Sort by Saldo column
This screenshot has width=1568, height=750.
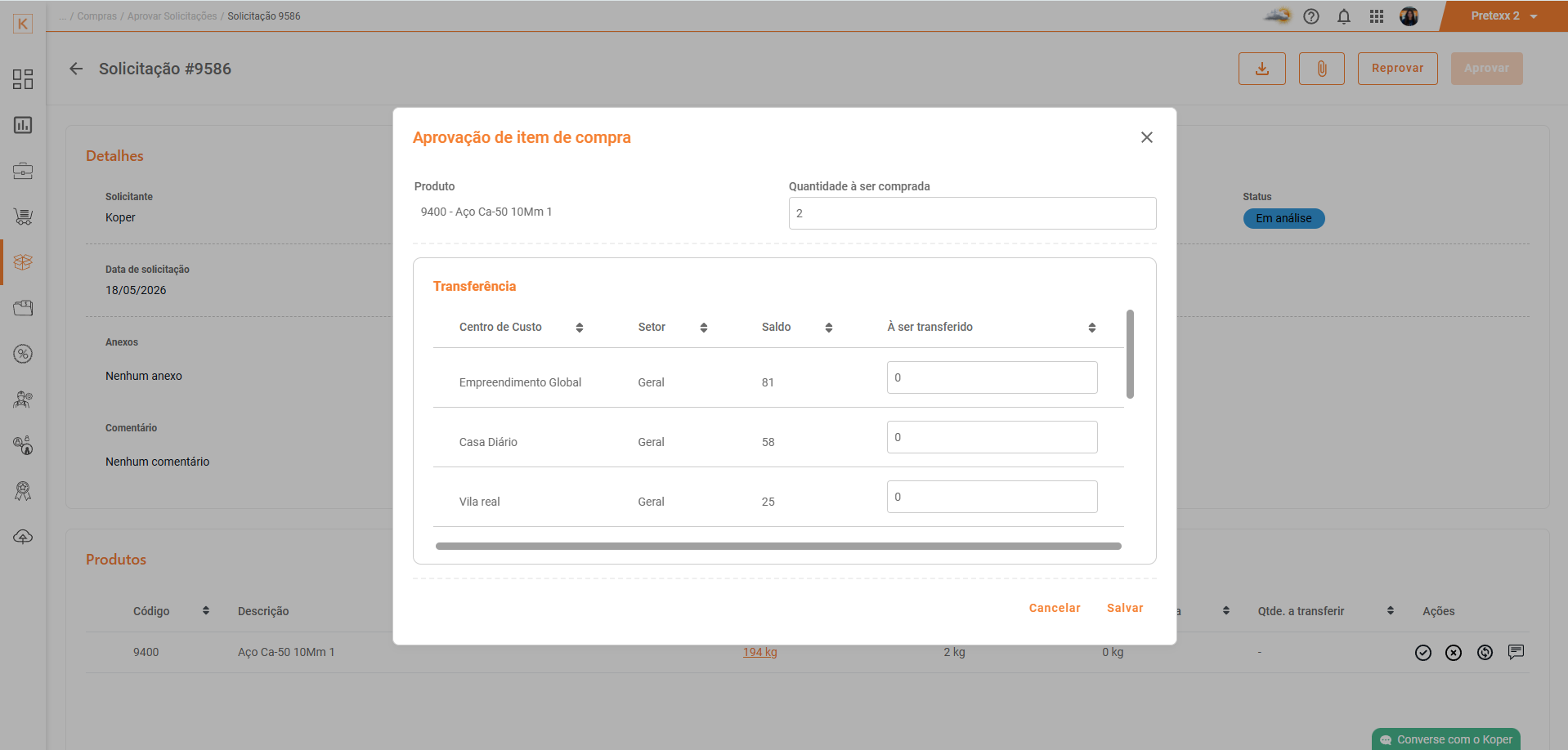[829, 328]
